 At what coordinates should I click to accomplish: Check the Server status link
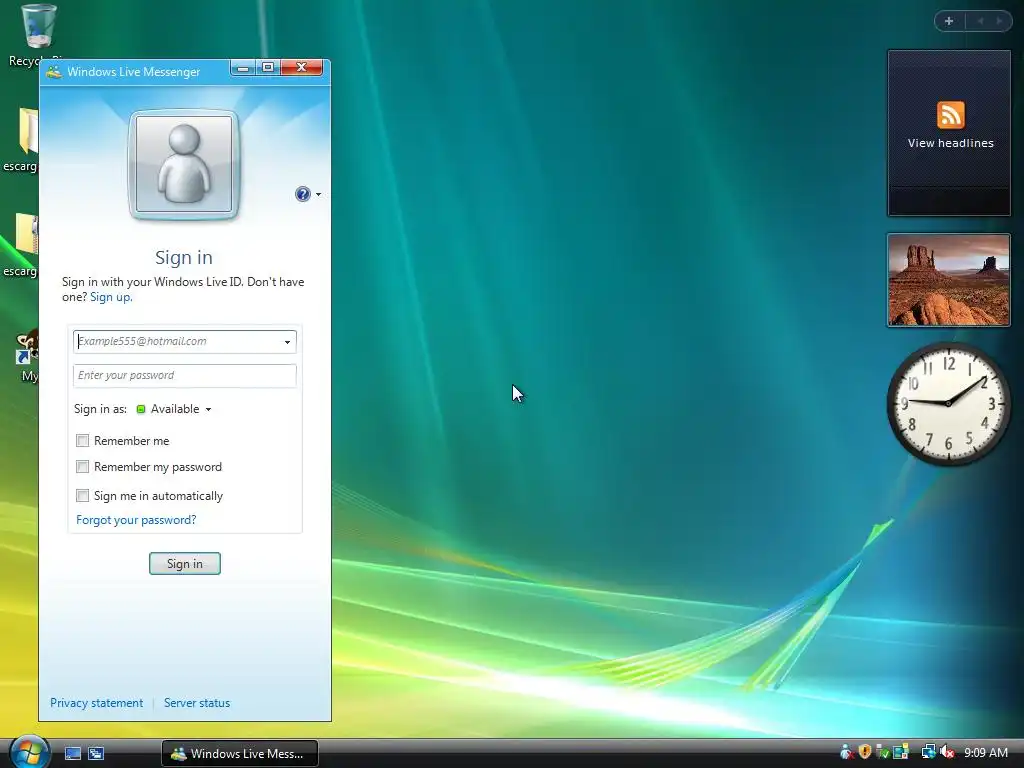click(197, 703)
